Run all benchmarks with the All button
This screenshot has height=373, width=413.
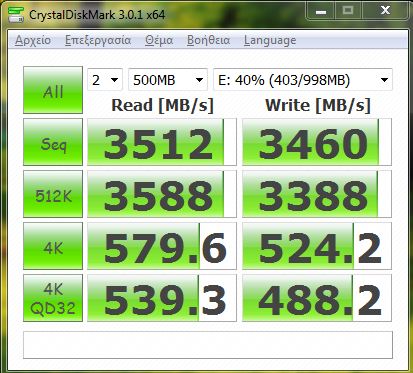tap(53, 90)
